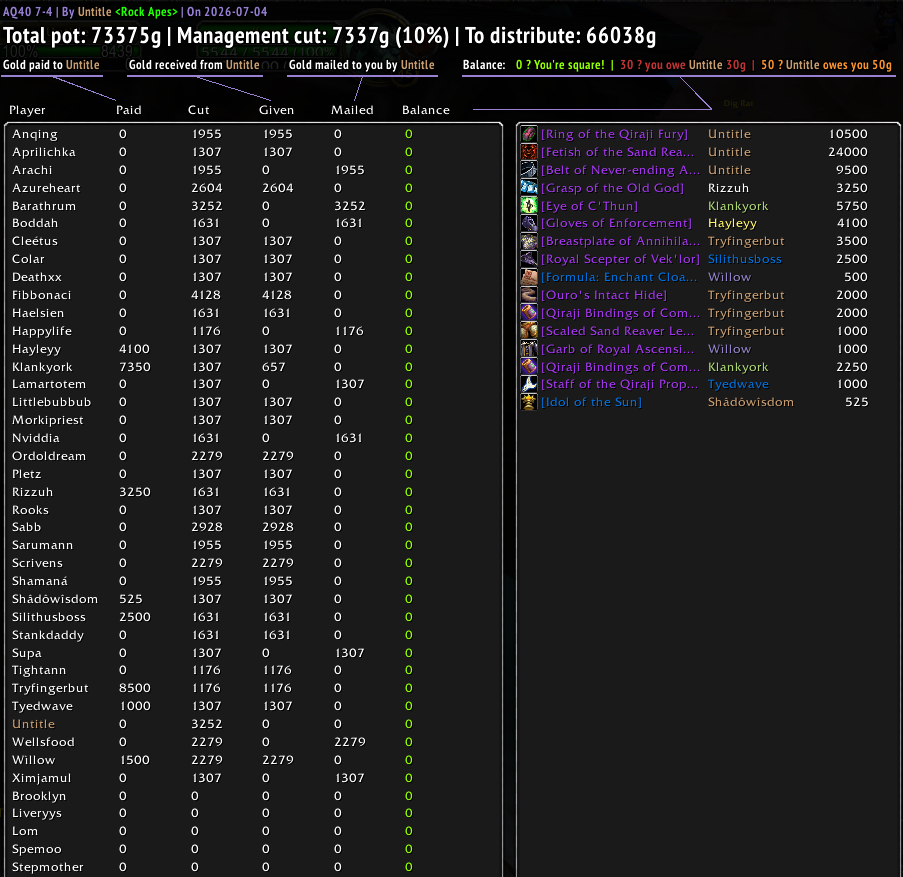The width and height of the screenshot is (903, 877).
Task: Click buyer Shâdôwisdom next to Idol of the Sun
Action: [x=750, y=402]
